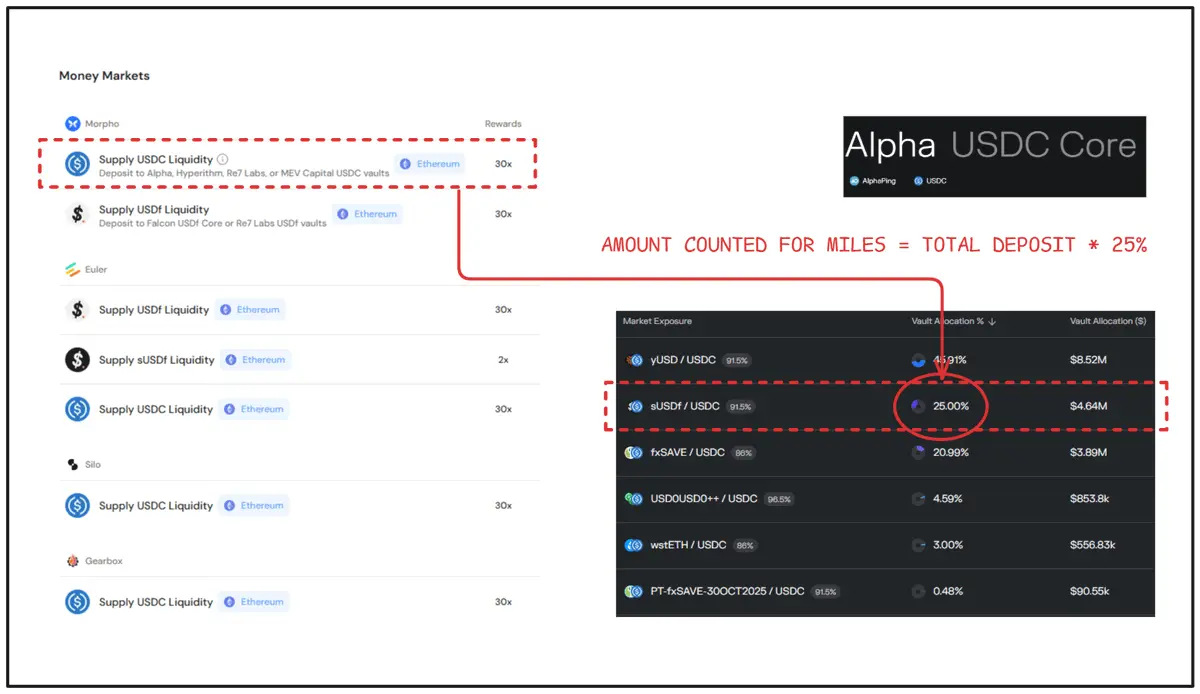Select the wstETH / USDC market name
The width and height of the screenshot is (1200, 694).
click(688, 545)
